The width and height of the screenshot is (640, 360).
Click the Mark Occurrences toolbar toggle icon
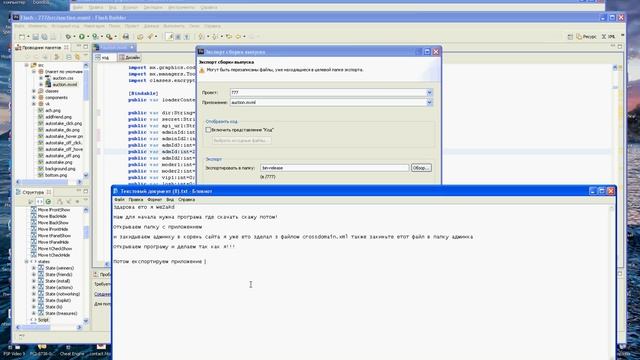click(170, 37)
